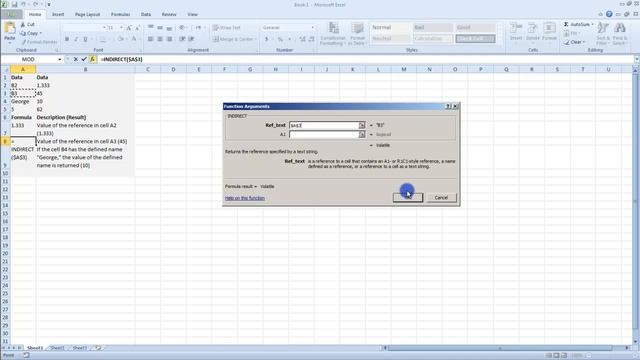Image resolution: width=640 pixels, height=360 pixels.
Task: Open the Clear dropdown in Editing group
Action: 584,42
